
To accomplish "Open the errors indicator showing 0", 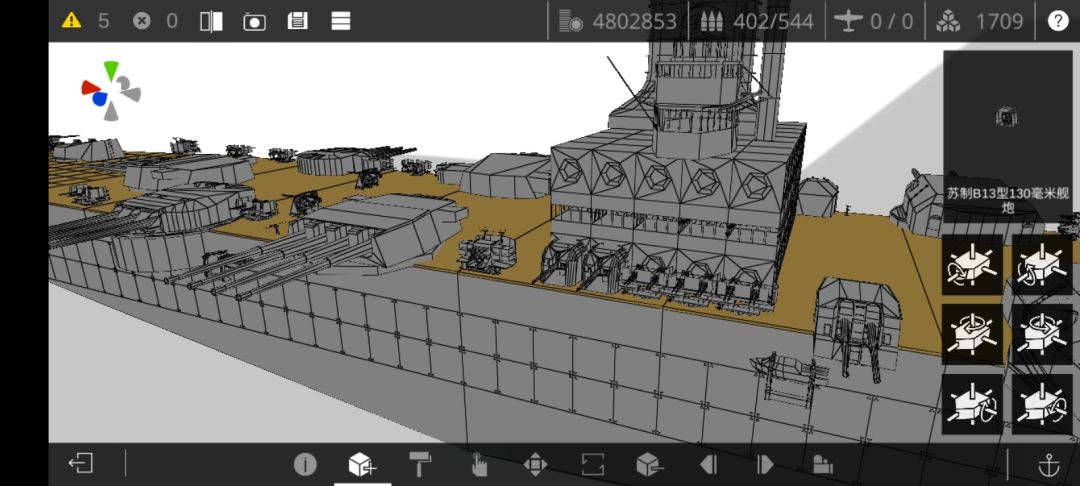I will pos(155,21).
